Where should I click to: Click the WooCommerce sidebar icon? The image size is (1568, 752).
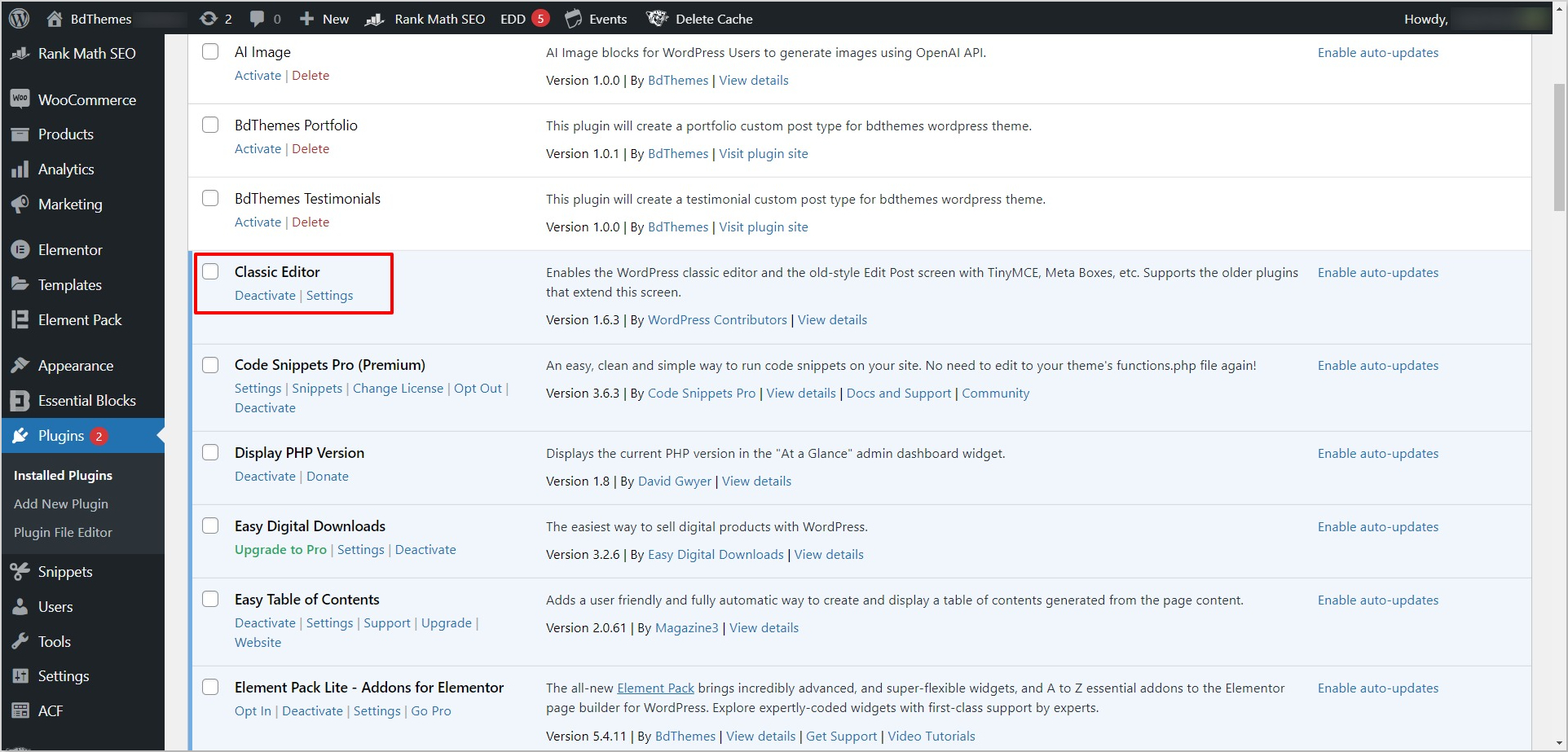click(x=20, y=99)
